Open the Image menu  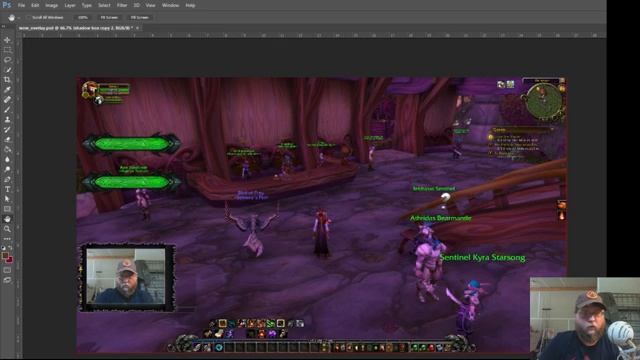51,5
